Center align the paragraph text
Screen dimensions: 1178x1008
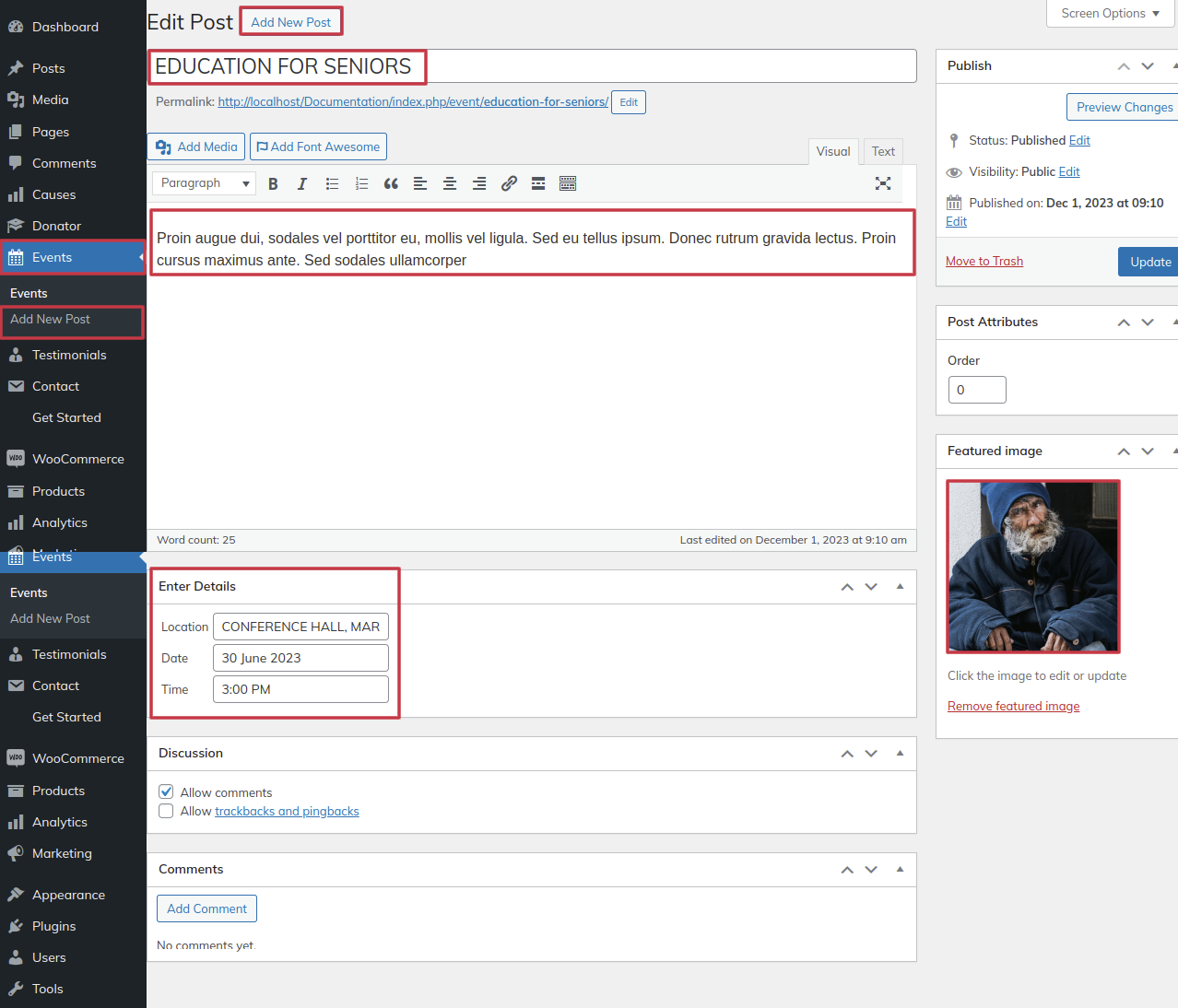[450, 184]
